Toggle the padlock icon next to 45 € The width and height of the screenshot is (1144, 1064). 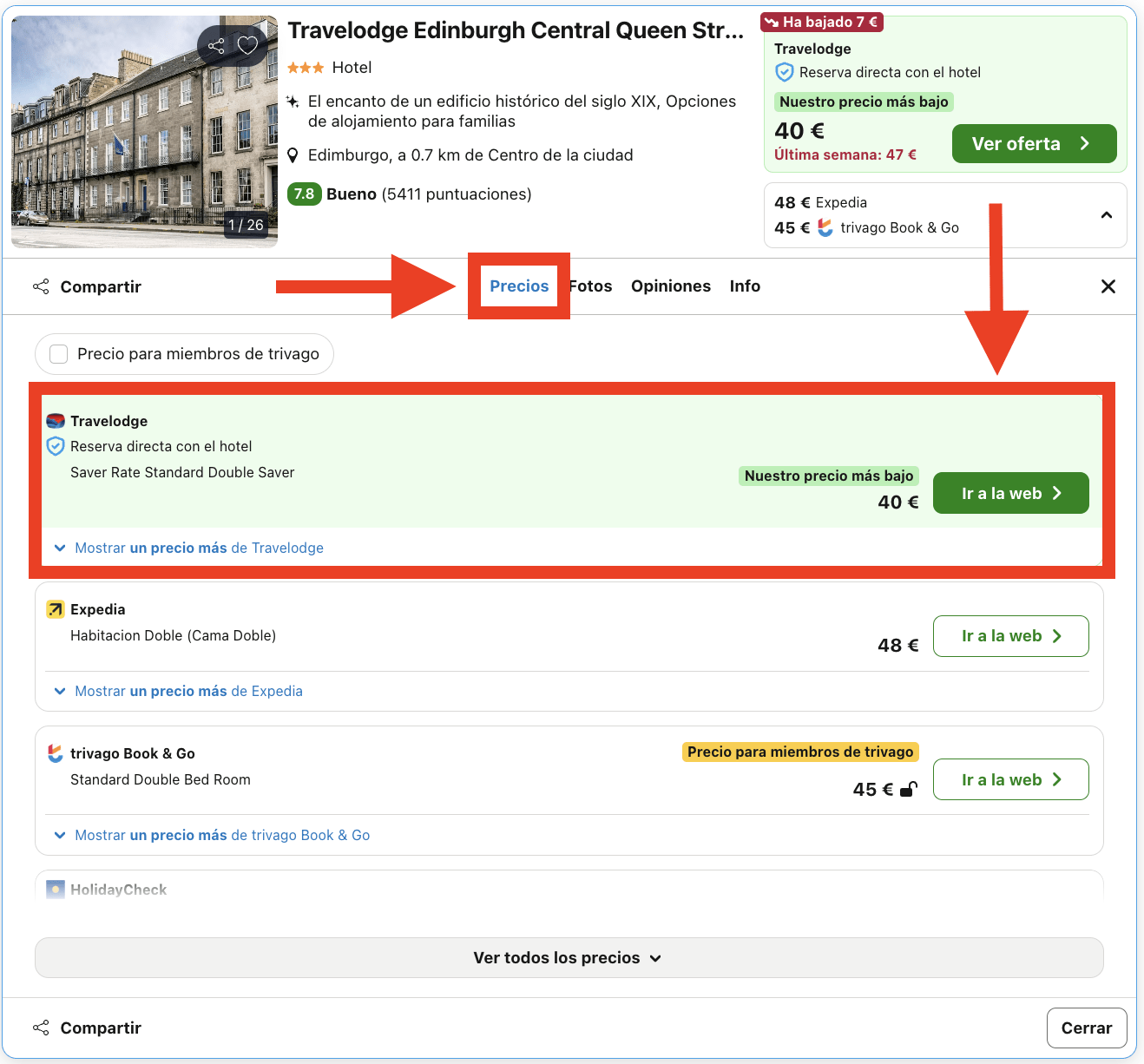[909, 790]
